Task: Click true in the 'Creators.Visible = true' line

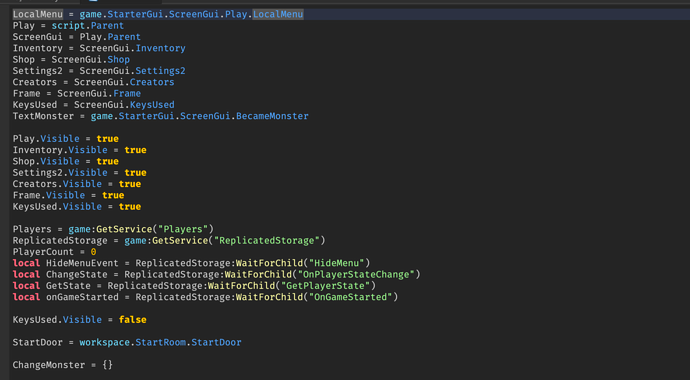Action: coord(130,184)
